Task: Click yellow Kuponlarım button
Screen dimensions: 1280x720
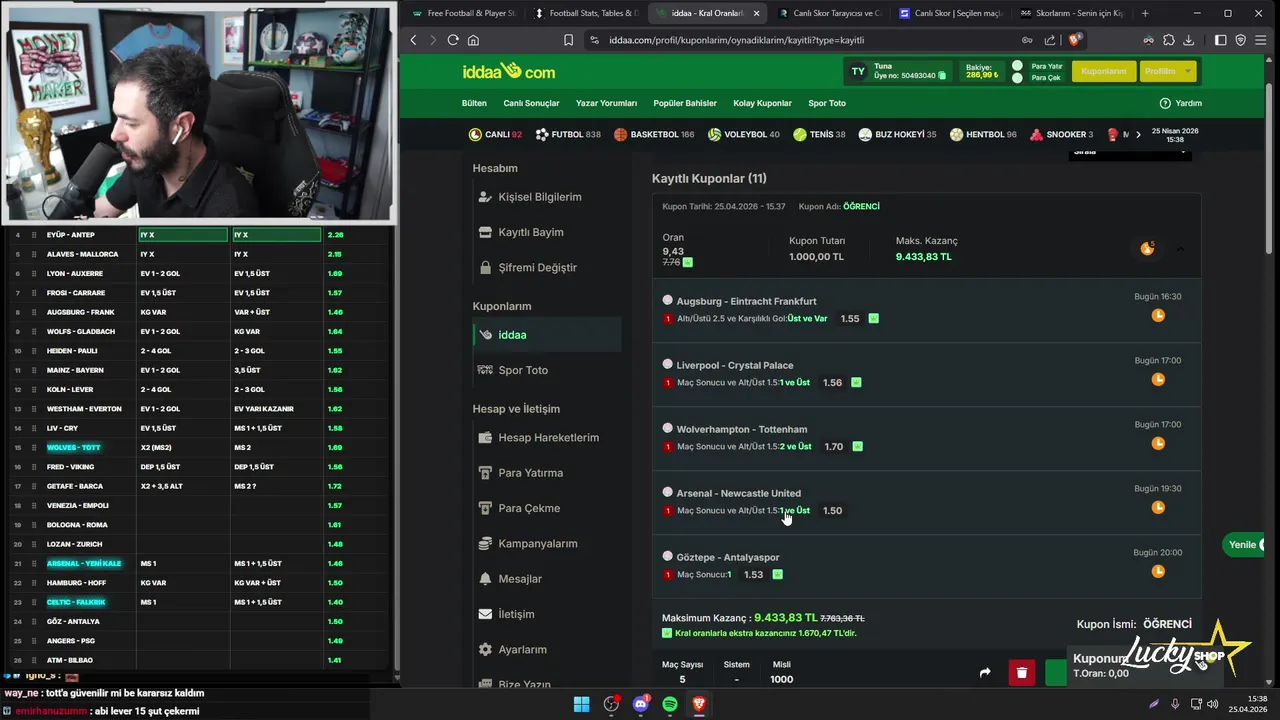Action: coord(1104,71)
